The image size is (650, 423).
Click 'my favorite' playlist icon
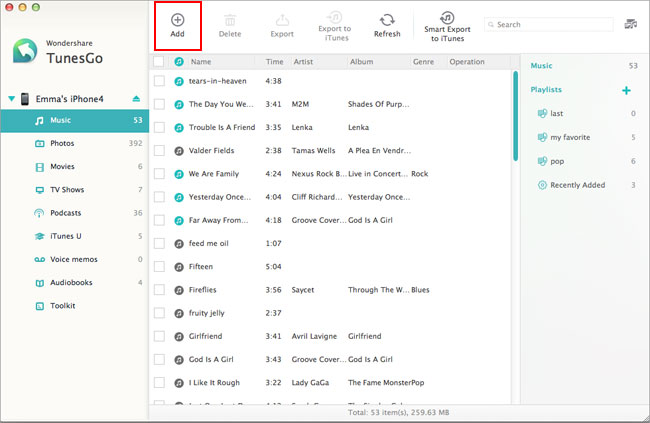coord(542,137)
